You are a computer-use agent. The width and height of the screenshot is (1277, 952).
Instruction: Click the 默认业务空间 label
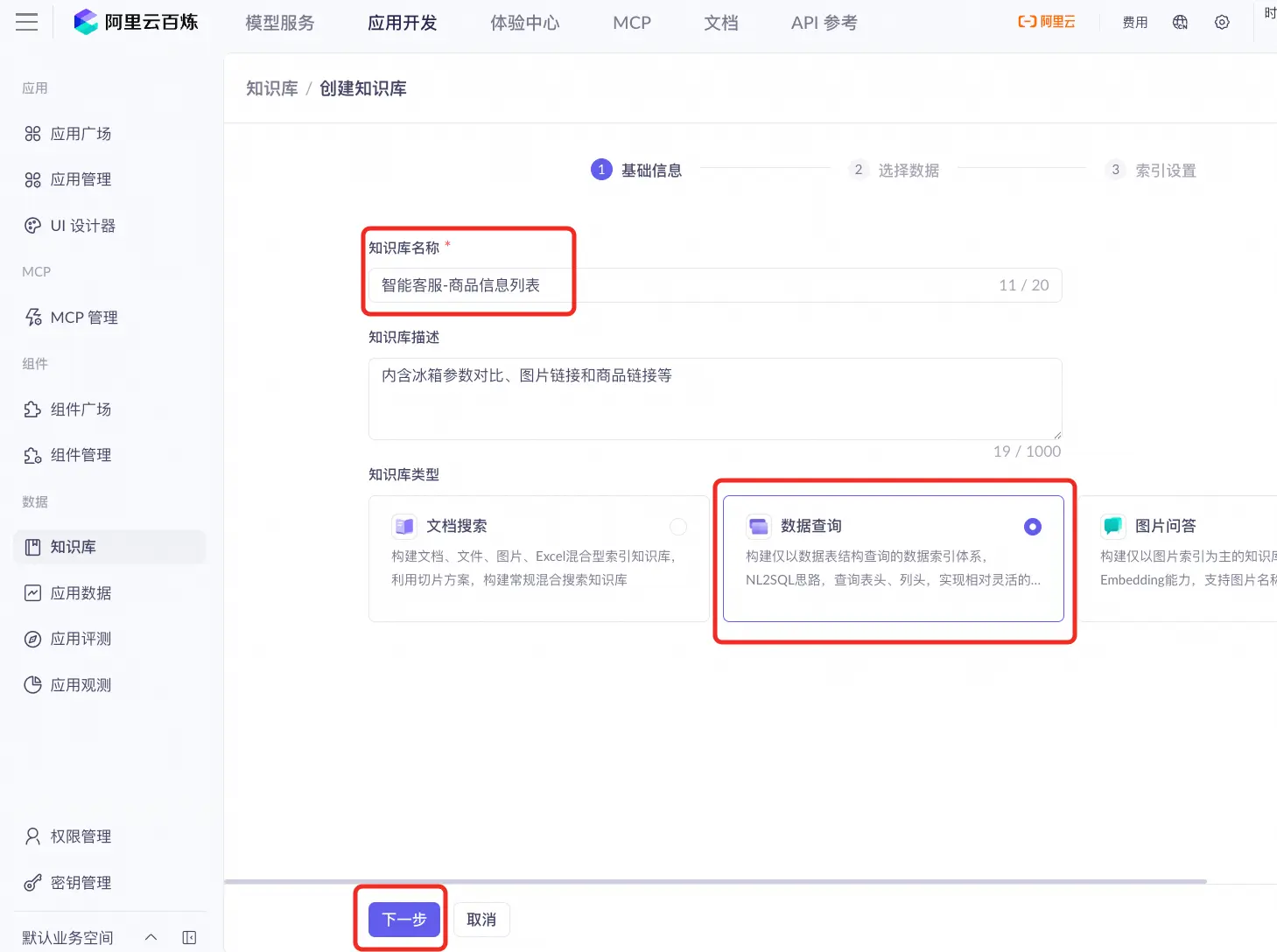pyautogui.click(x=67, y=938)
